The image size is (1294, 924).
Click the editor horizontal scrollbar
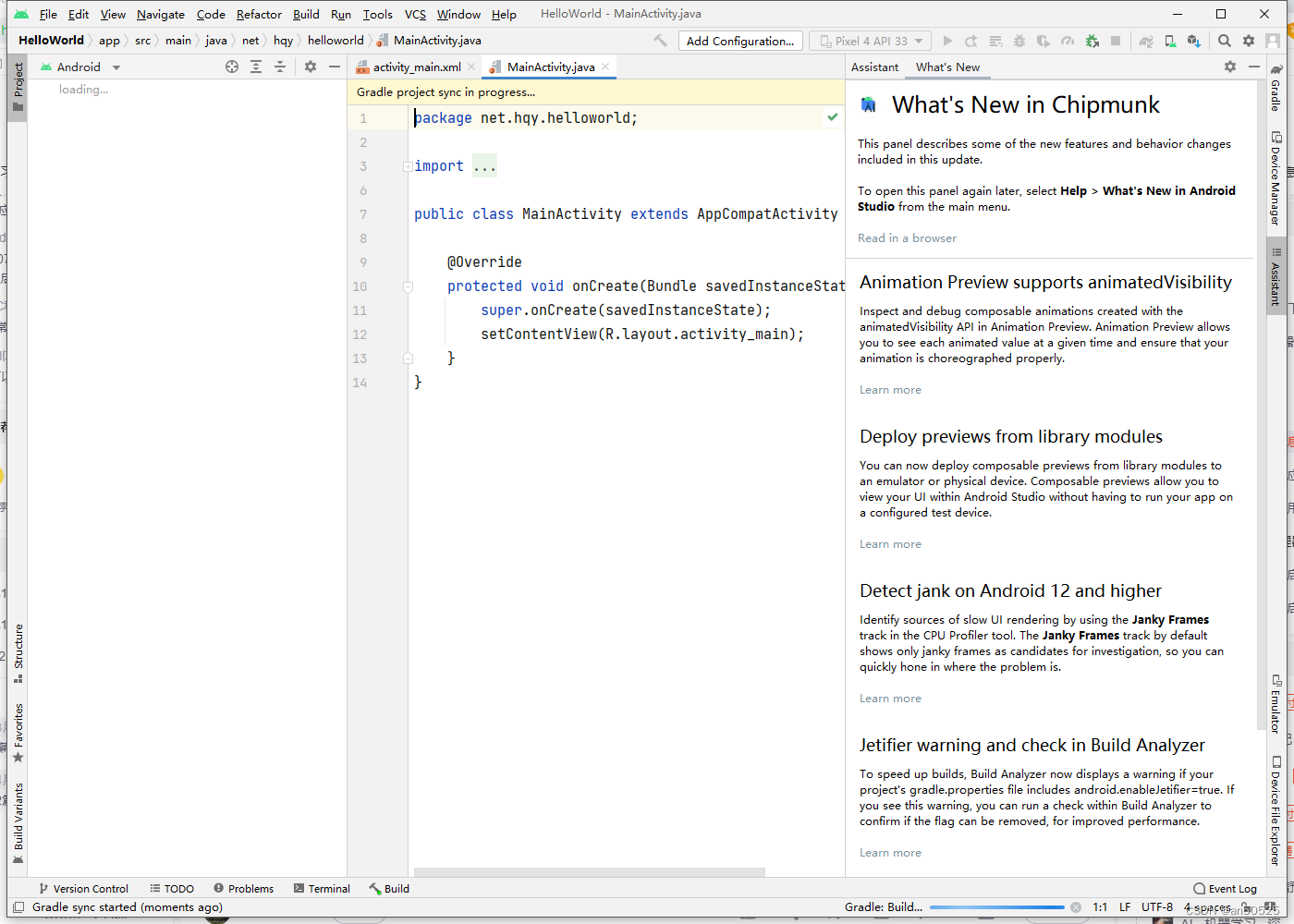pos(589,872)
